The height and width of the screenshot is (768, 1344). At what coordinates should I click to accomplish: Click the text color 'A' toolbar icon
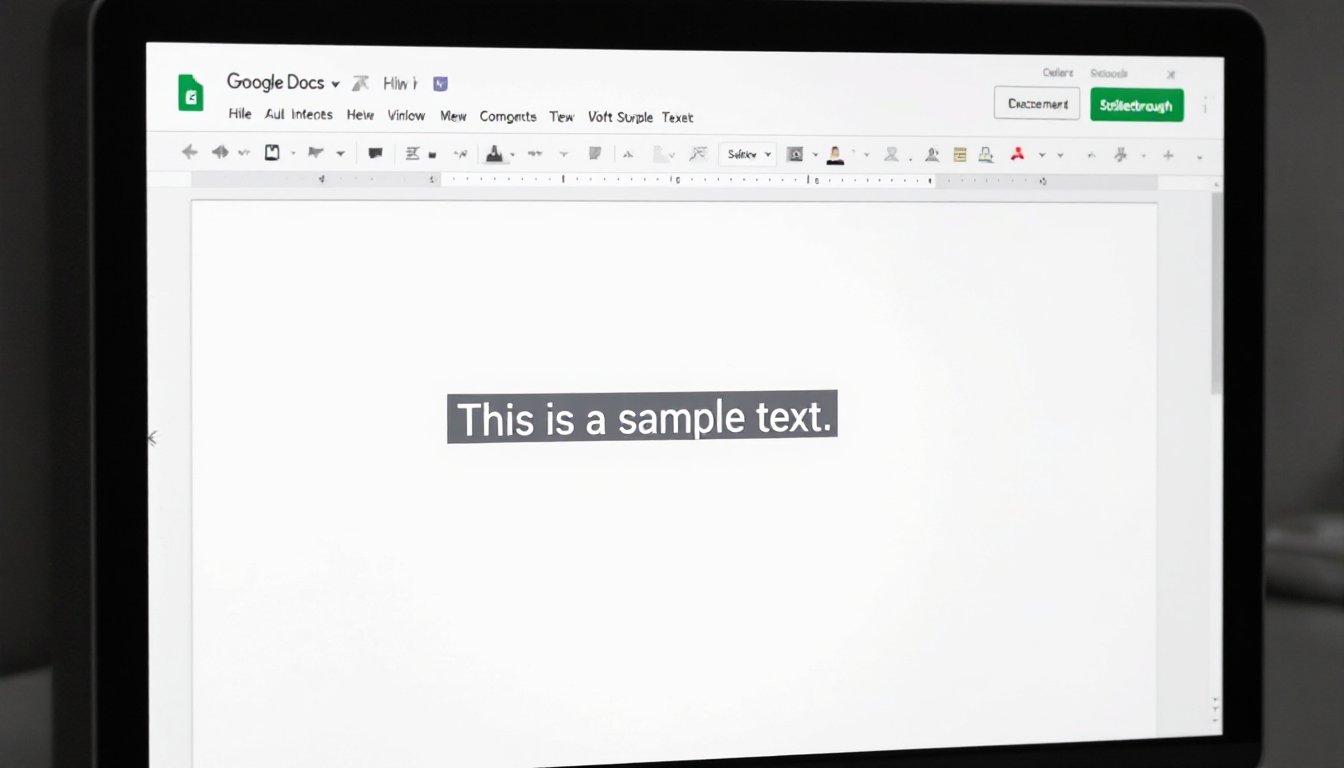click(x=493, y=154)
